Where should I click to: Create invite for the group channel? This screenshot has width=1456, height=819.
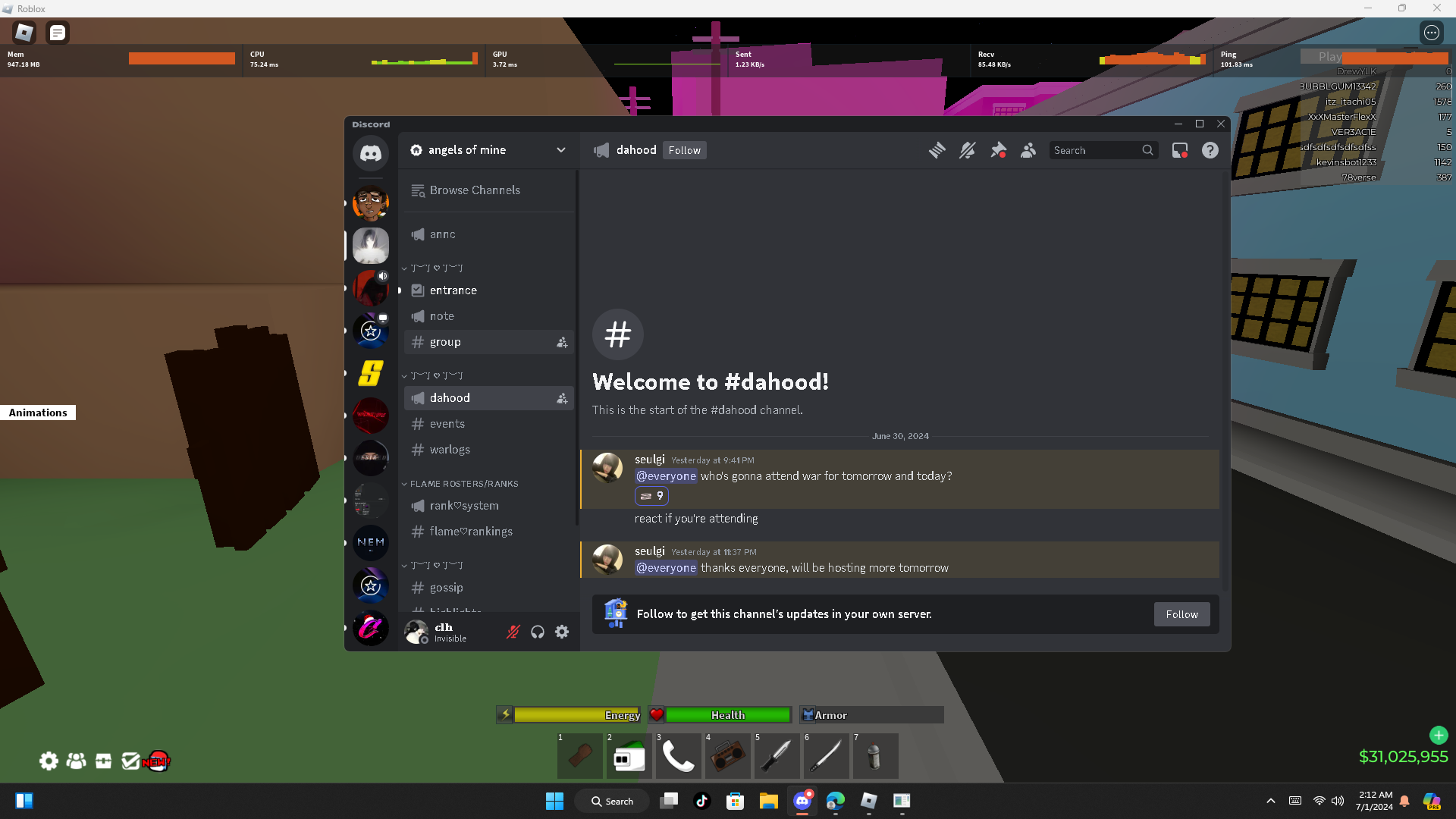point(562,343)
